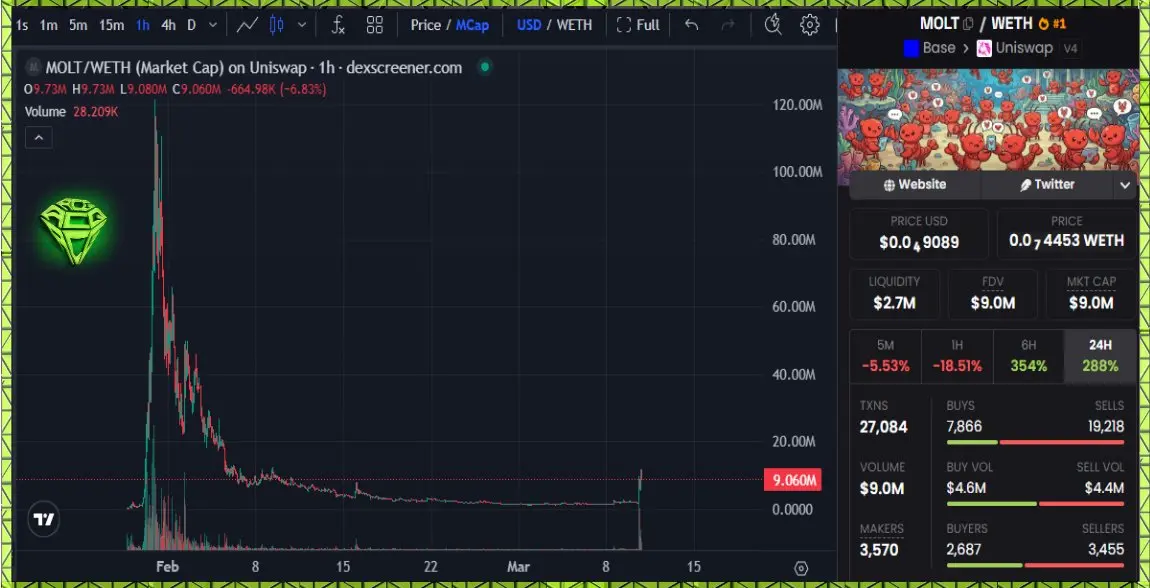The width and height of the screenshot is (1150, 588).
Task: Click the Uniswap DEX link
Action: 1014,48
